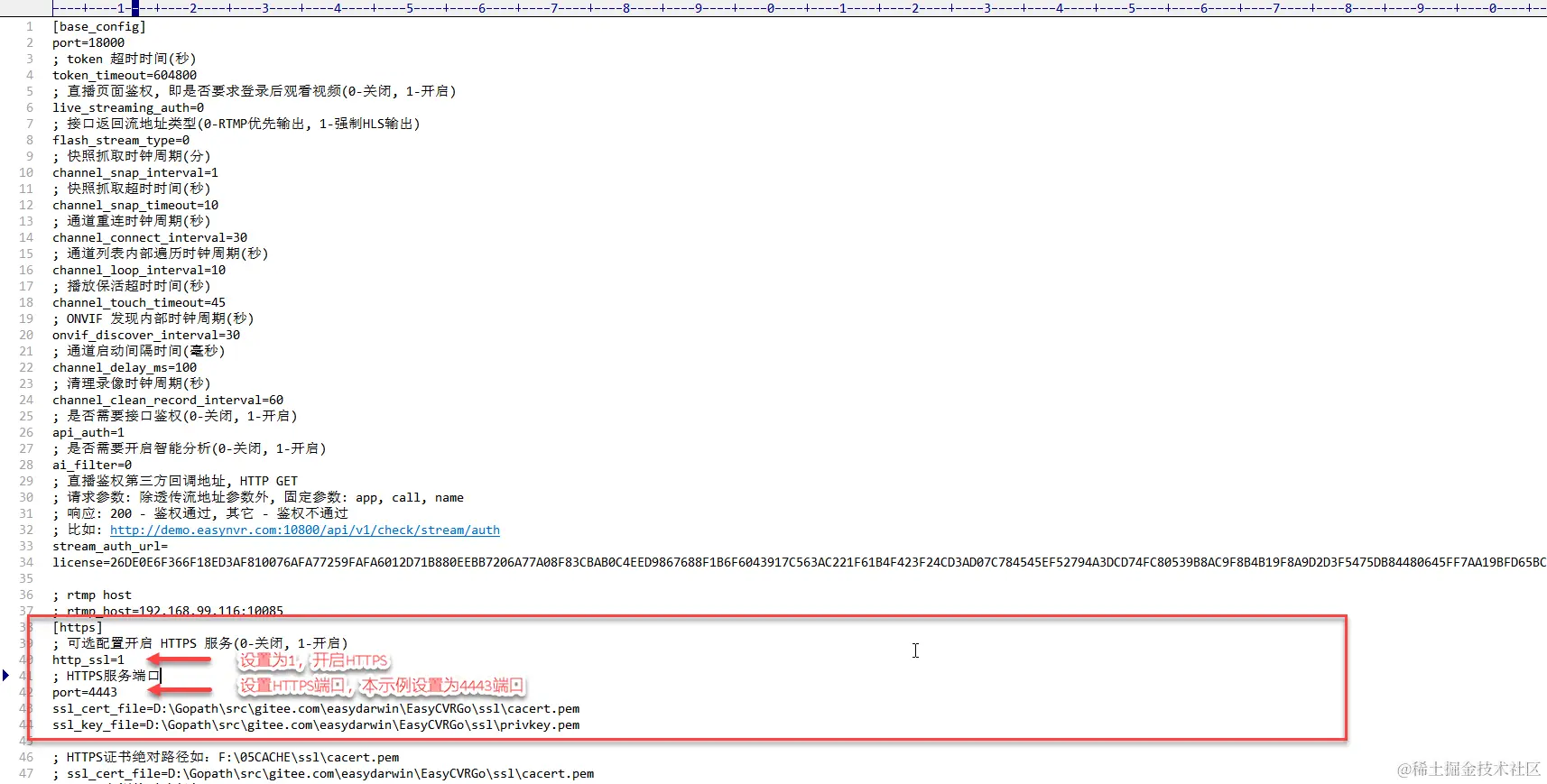This screenshot has height=784, width=1547.
Task: Click line number 1 in the gutter
Action: click(30, 27)
